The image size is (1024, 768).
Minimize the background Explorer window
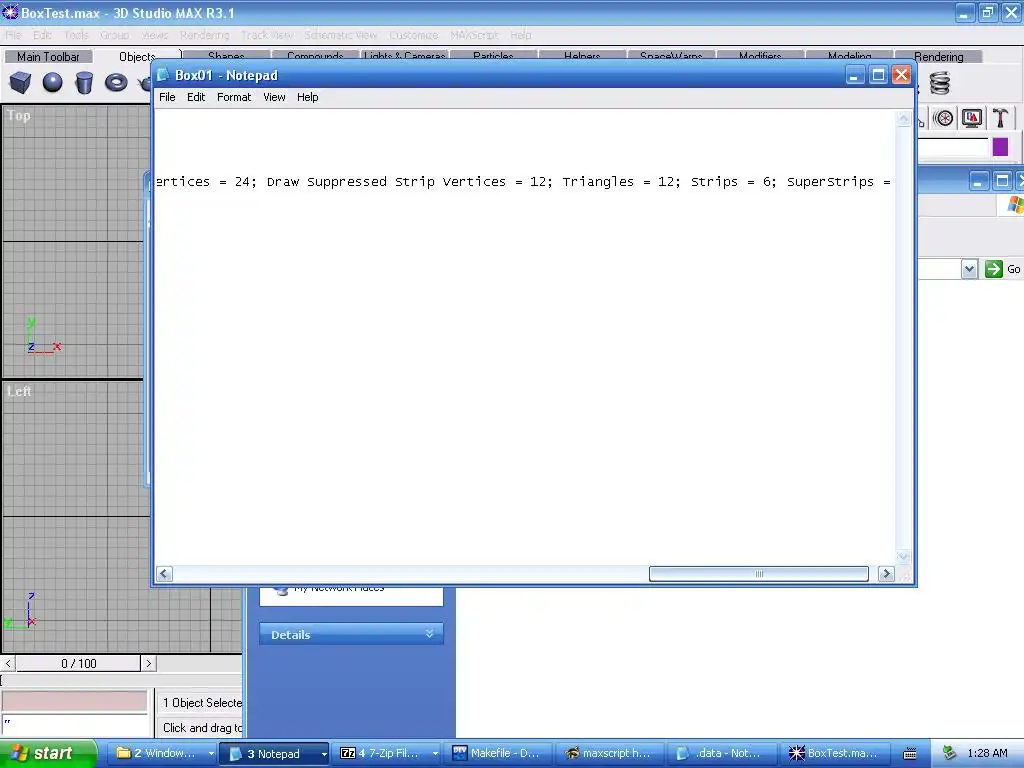coord(978,181)
